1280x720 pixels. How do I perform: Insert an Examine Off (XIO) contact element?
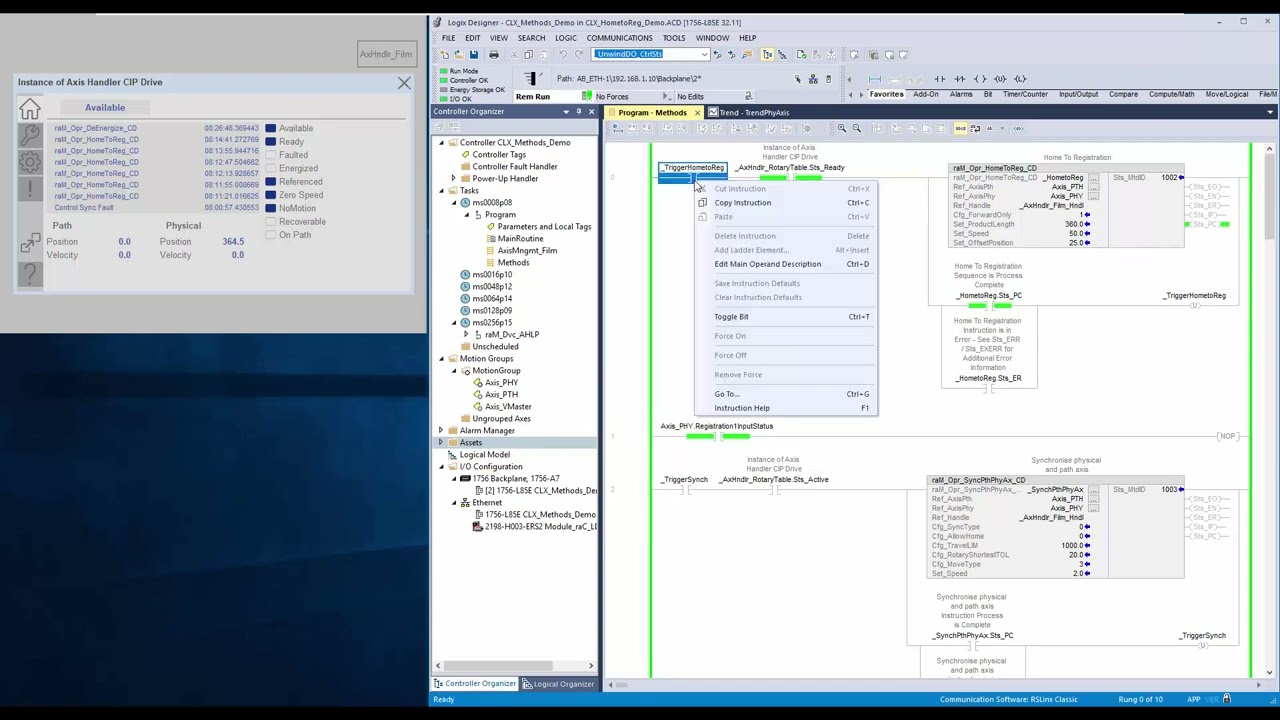pyautogui.click(x=960, y=79)
